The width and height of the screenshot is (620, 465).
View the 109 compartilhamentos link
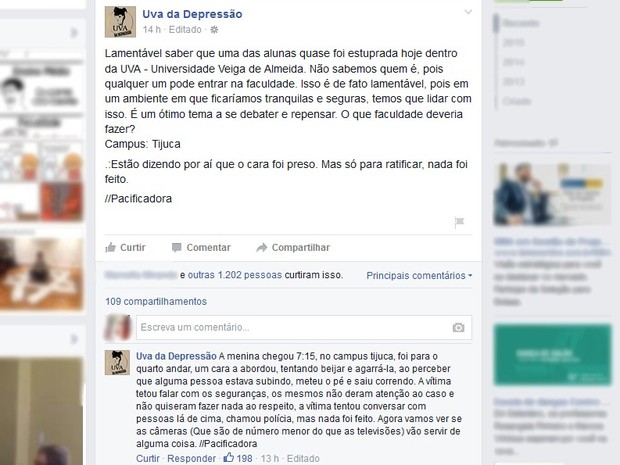click(156, 301)
